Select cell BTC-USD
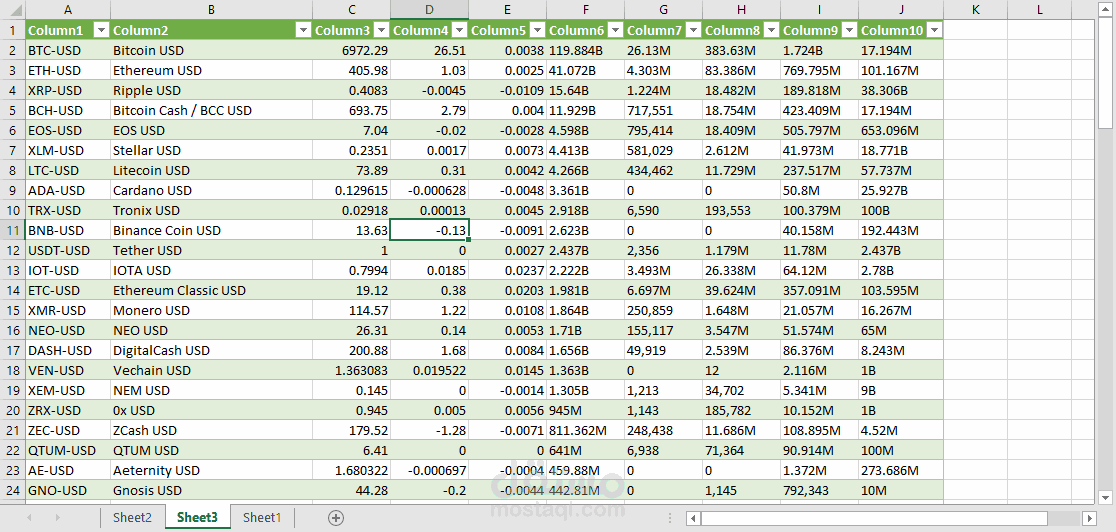The width and height of the screenshot is (1116, 532). 68,51
